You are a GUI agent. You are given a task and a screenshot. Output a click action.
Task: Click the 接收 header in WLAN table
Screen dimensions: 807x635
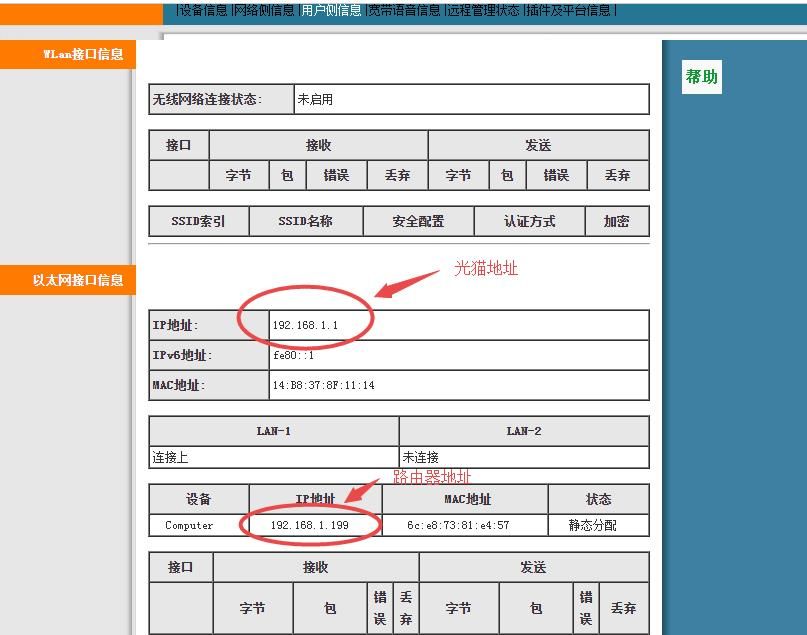coord(319,146)
